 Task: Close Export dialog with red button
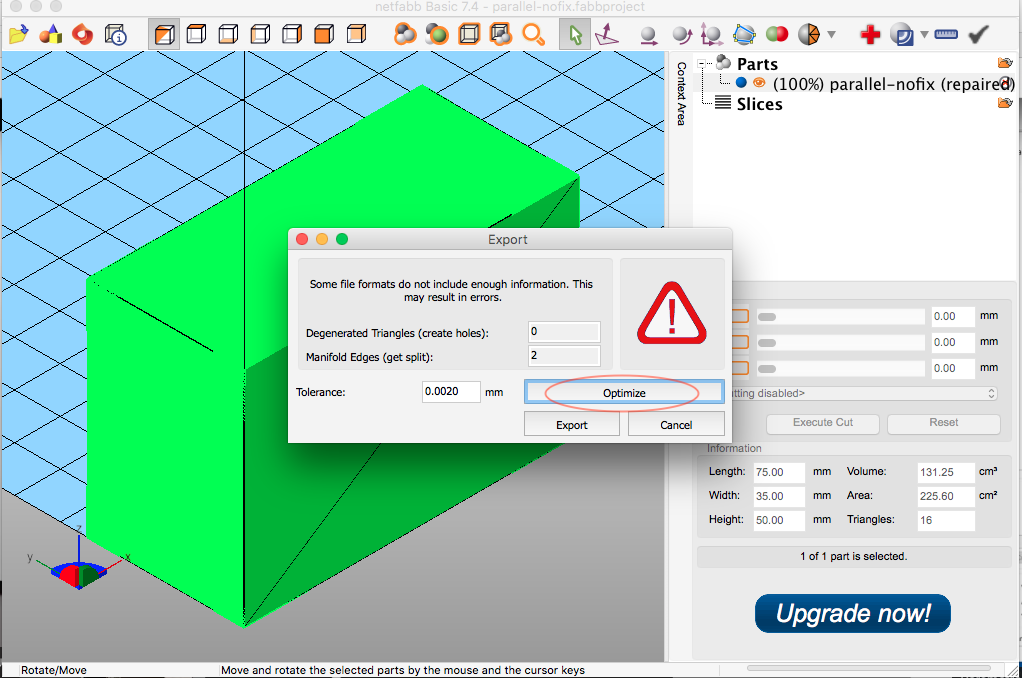click(302, 239)
